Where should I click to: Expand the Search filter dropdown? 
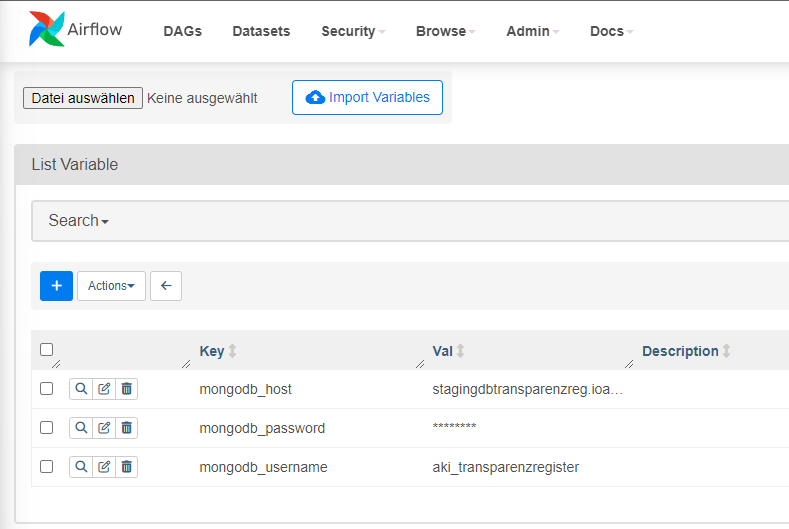click(x=78, y=221)
